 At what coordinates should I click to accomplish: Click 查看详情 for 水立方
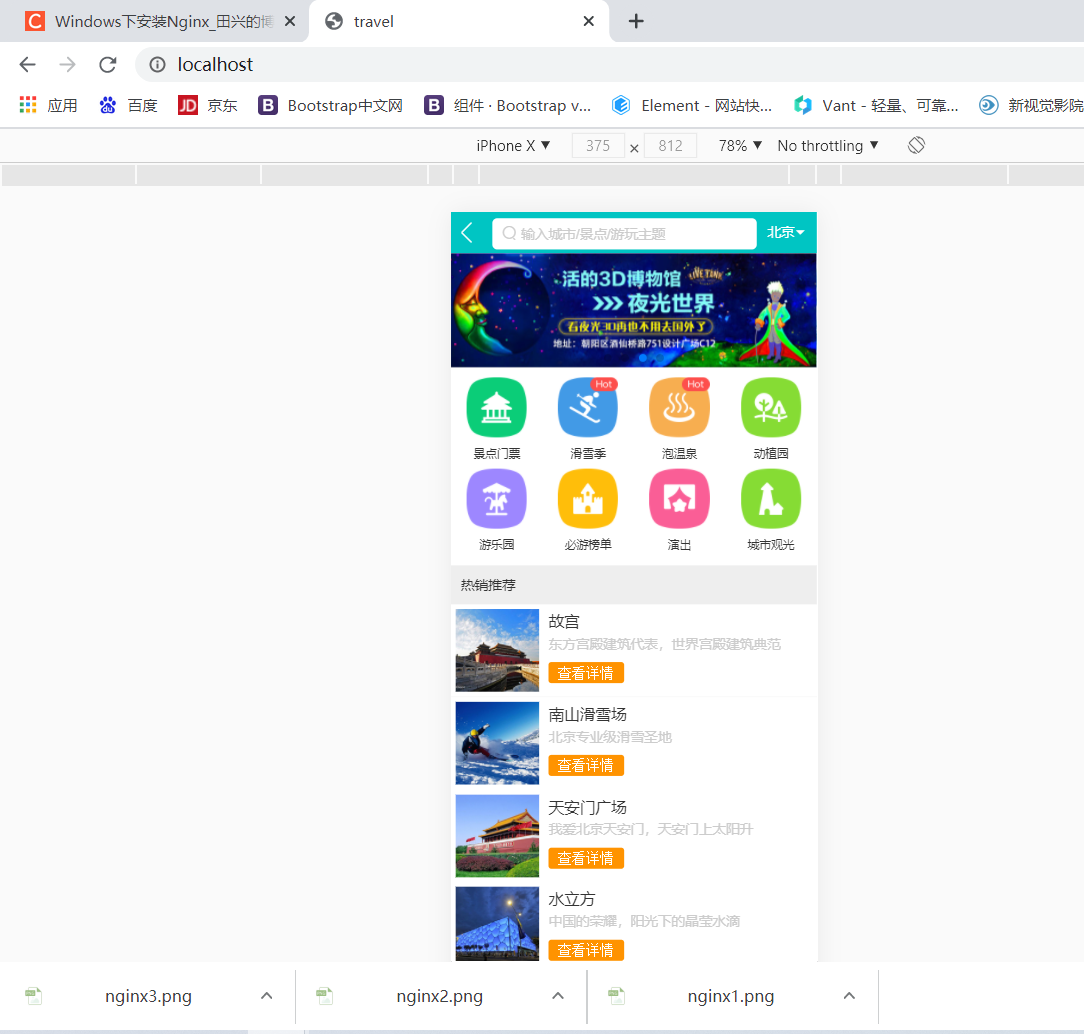[x=586, y=950]
